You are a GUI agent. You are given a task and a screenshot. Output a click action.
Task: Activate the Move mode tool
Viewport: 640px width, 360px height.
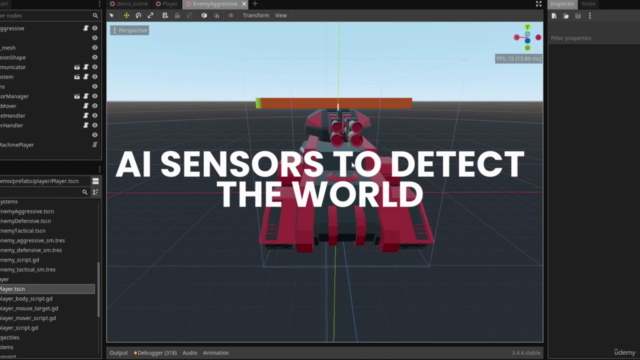pyautogui.click(x=127, y=16)
